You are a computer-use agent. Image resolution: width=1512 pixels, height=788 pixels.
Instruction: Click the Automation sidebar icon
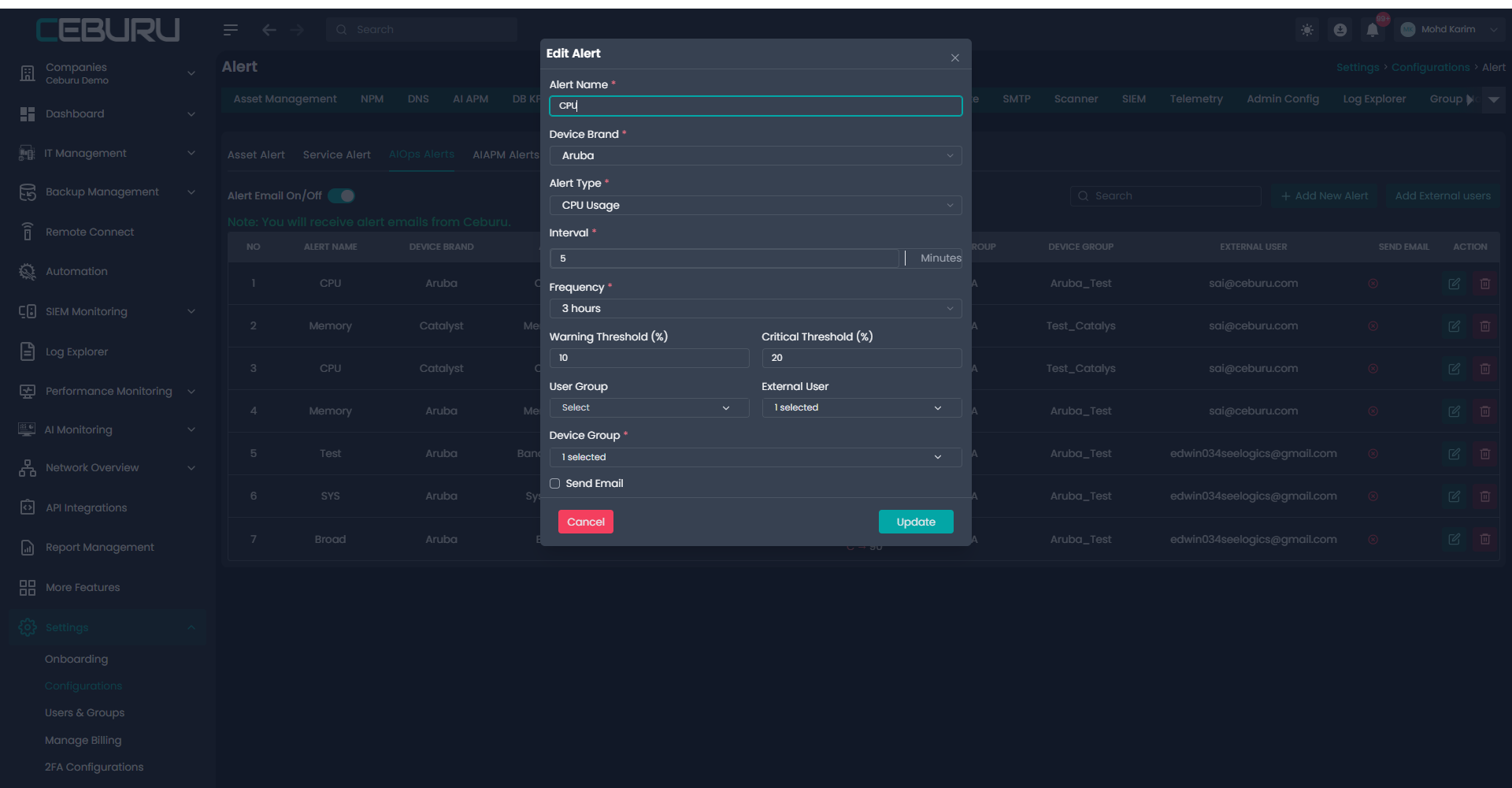click(x=28, y=272)
